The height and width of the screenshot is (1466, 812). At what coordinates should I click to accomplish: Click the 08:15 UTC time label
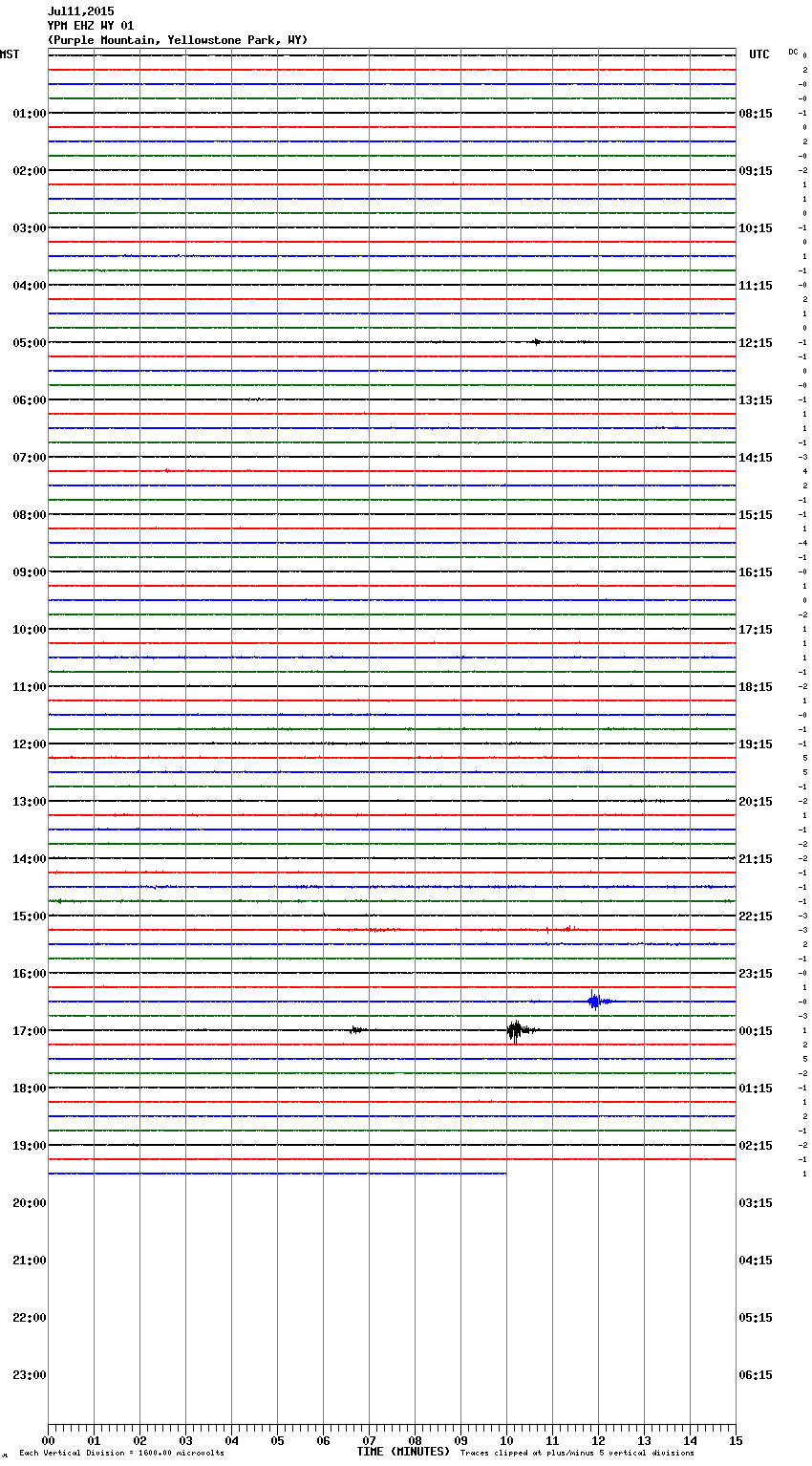[756, 114]
